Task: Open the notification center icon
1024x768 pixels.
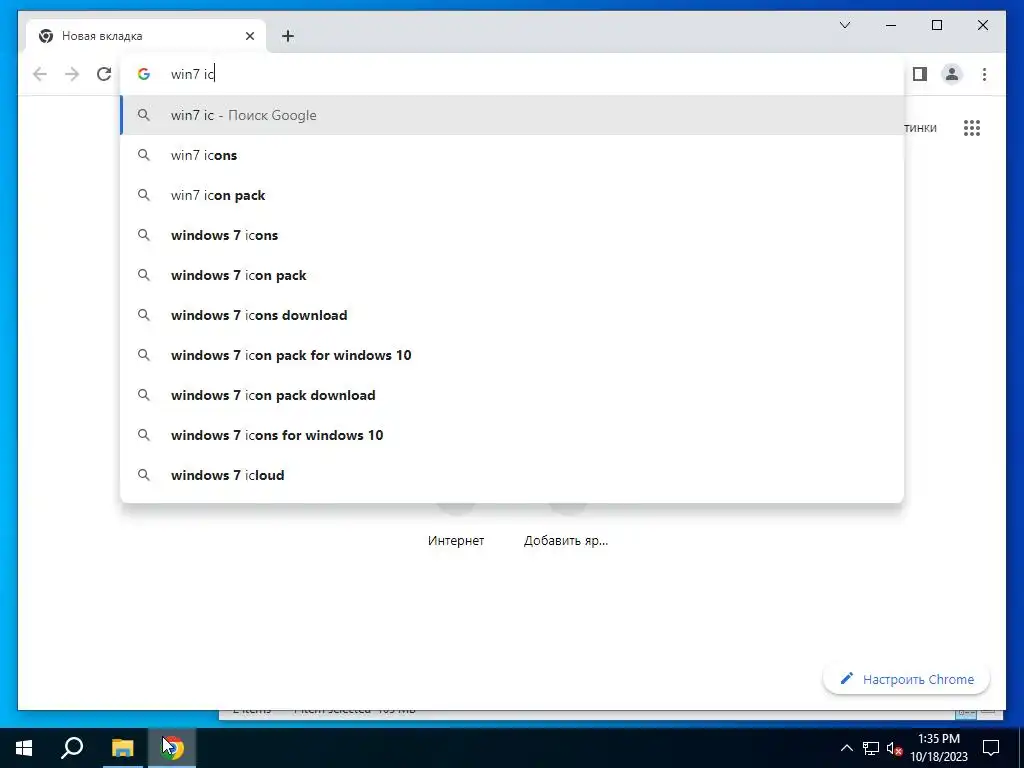Action: click(991, 748)
